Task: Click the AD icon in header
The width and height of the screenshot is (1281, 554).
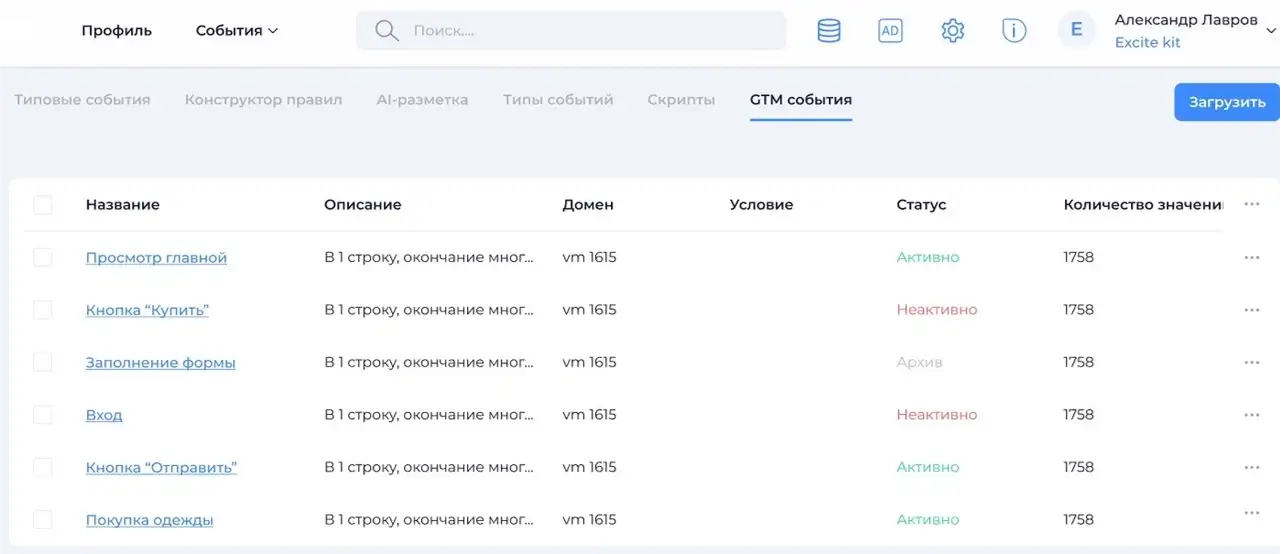Action: (890, 31)
